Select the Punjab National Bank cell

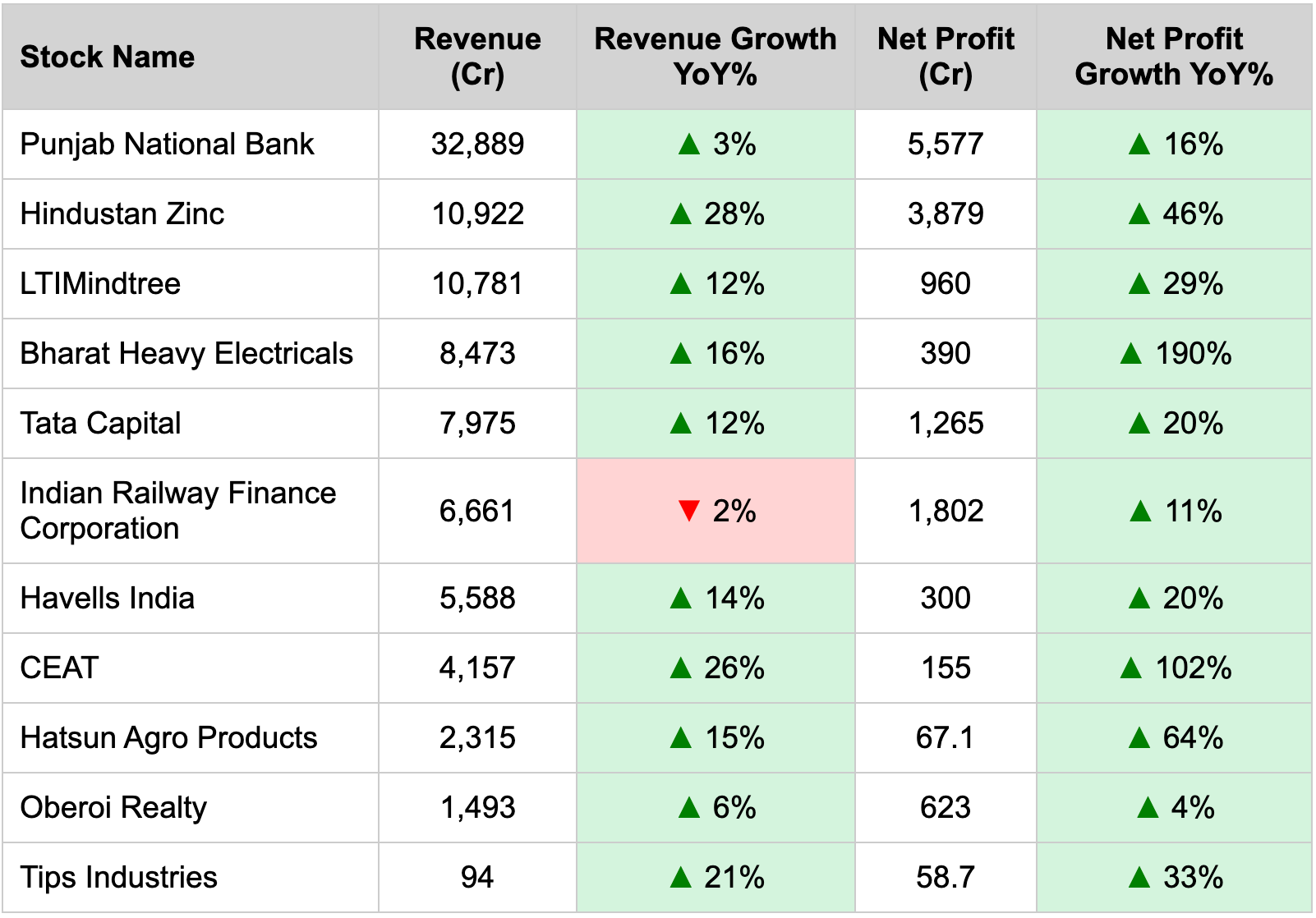(191, 145)
